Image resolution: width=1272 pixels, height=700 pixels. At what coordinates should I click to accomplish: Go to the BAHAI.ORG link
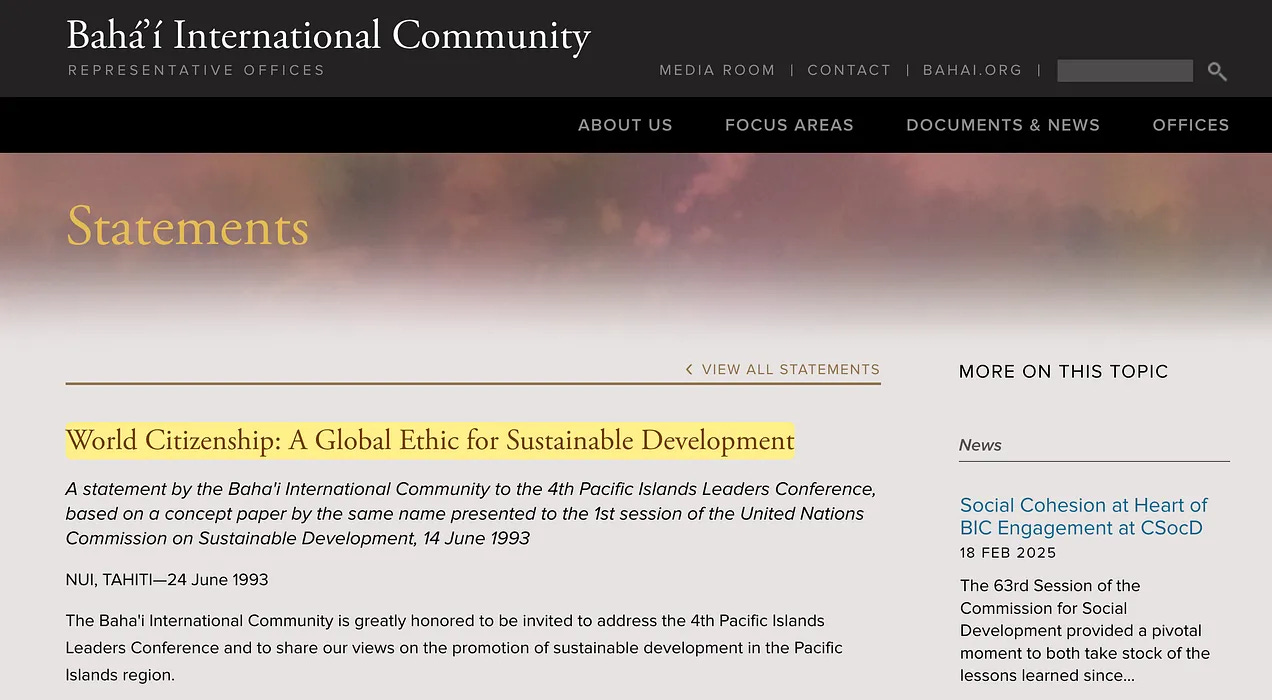[972, 70]
